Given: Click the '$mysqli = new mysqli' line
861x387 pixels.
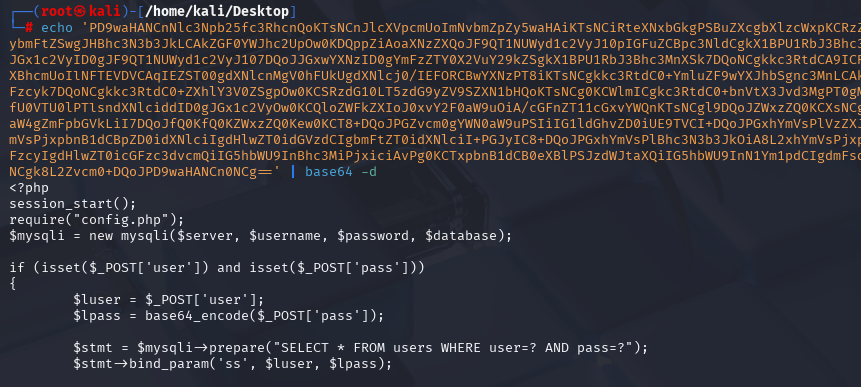Looking at the screenshot, I should click(260, 236).
